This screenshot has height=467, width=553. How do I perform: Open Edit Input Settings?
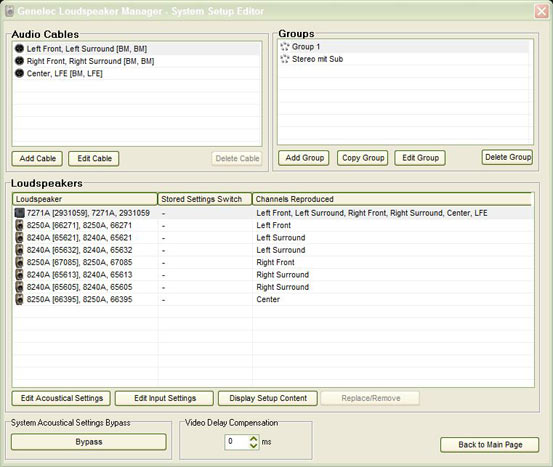[x=164, y=398]
